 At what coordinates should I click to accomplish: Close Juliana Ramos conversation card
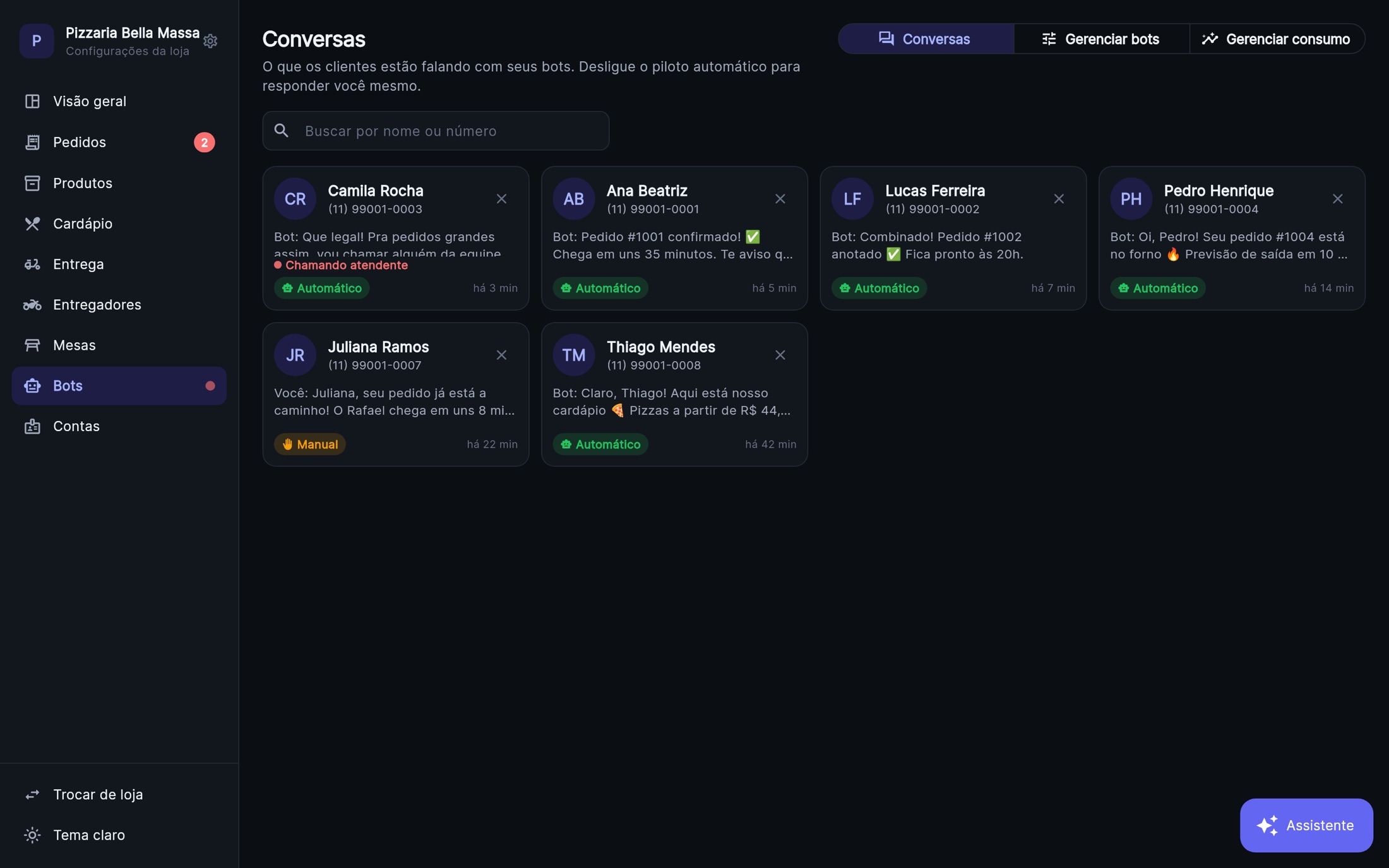pyautogui.click(x=501, y=355)
